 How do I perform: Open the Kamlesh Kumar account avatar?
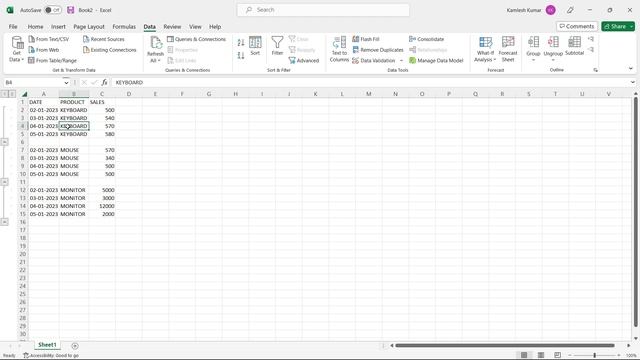(551, 10)
